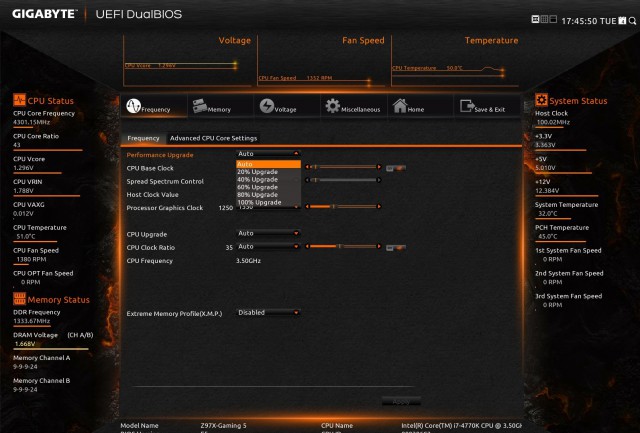
Task: Toggle the switch beside CPU Base Clock
Action: pos(396,168)
